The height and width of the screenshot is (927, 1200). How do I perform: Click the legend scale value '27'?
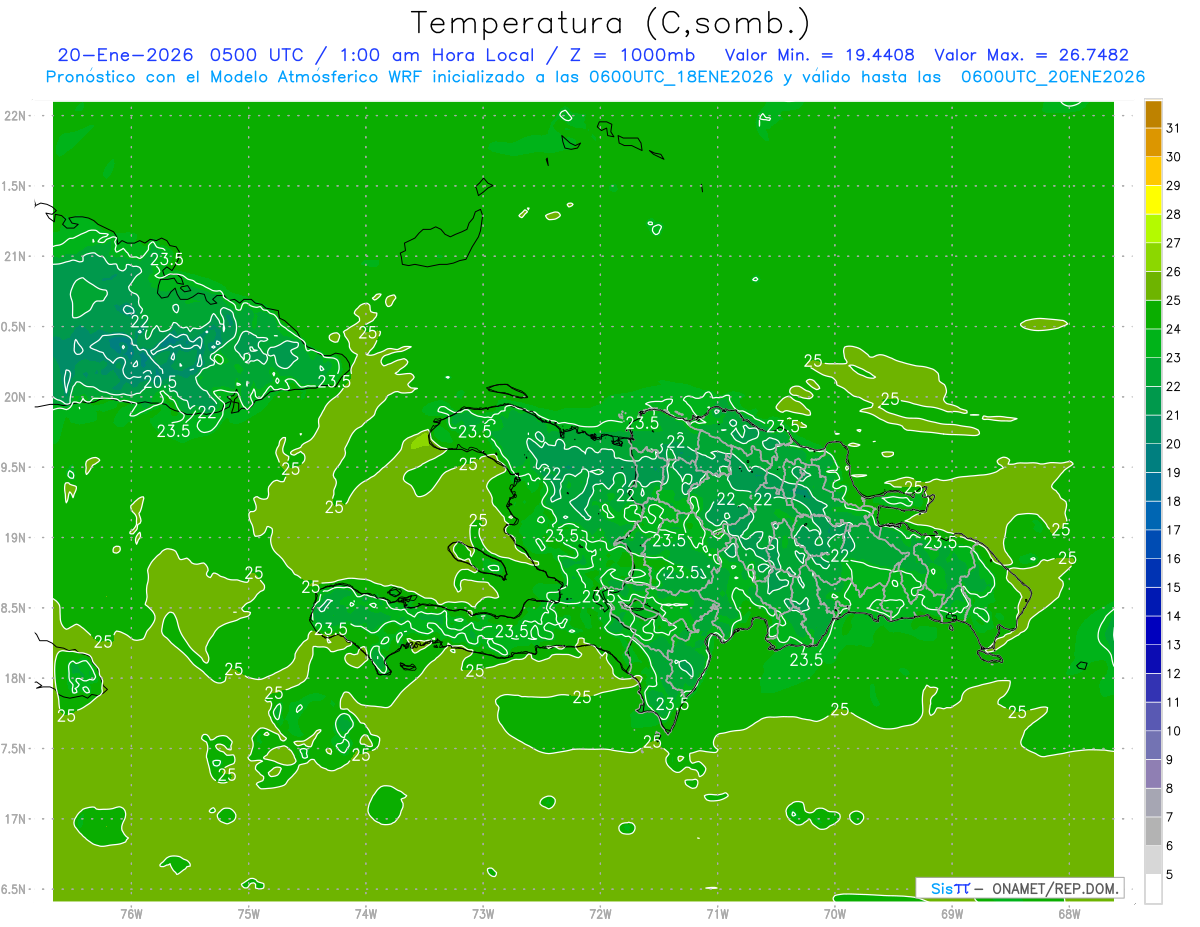coord(1173,243)
